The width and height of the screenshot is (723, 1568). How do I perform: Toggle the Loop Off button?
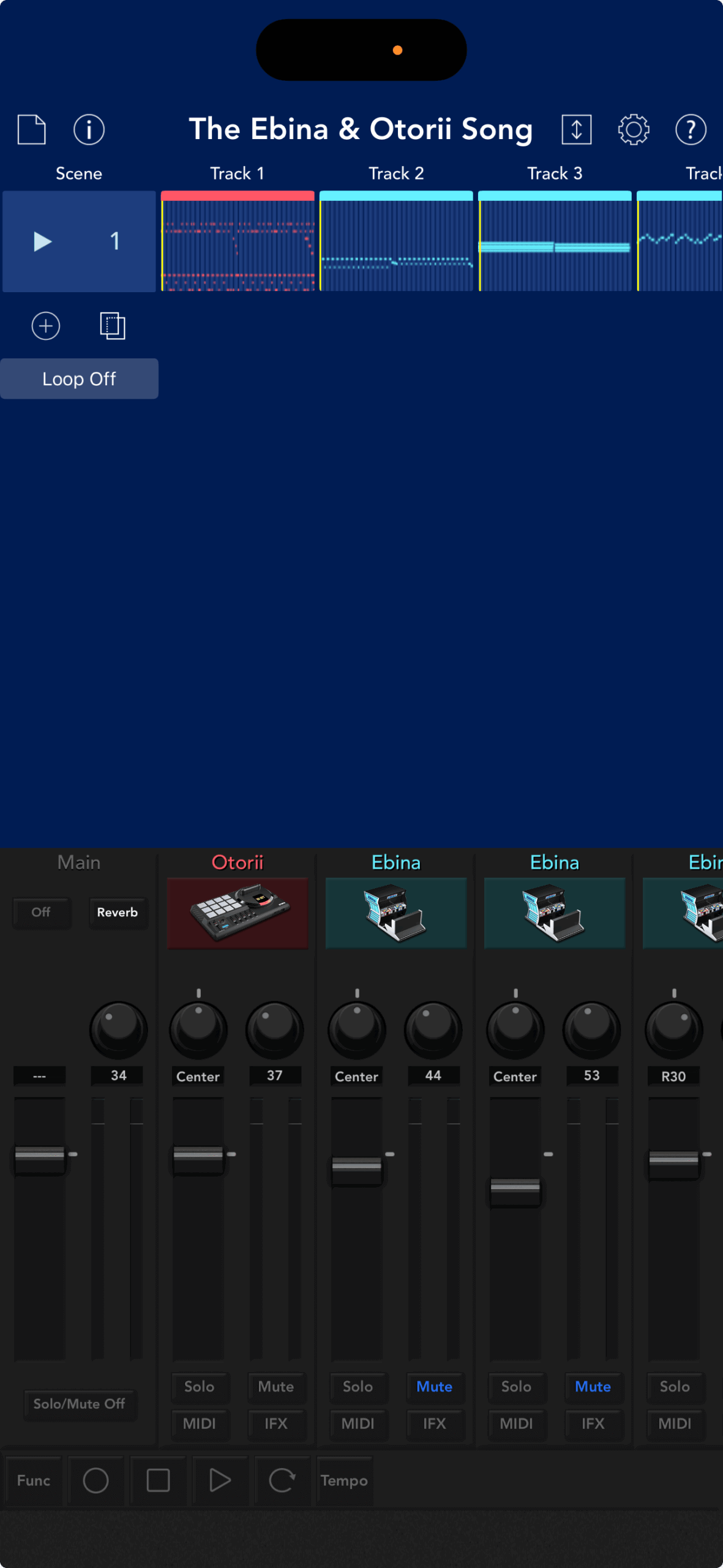pos(79,379)
